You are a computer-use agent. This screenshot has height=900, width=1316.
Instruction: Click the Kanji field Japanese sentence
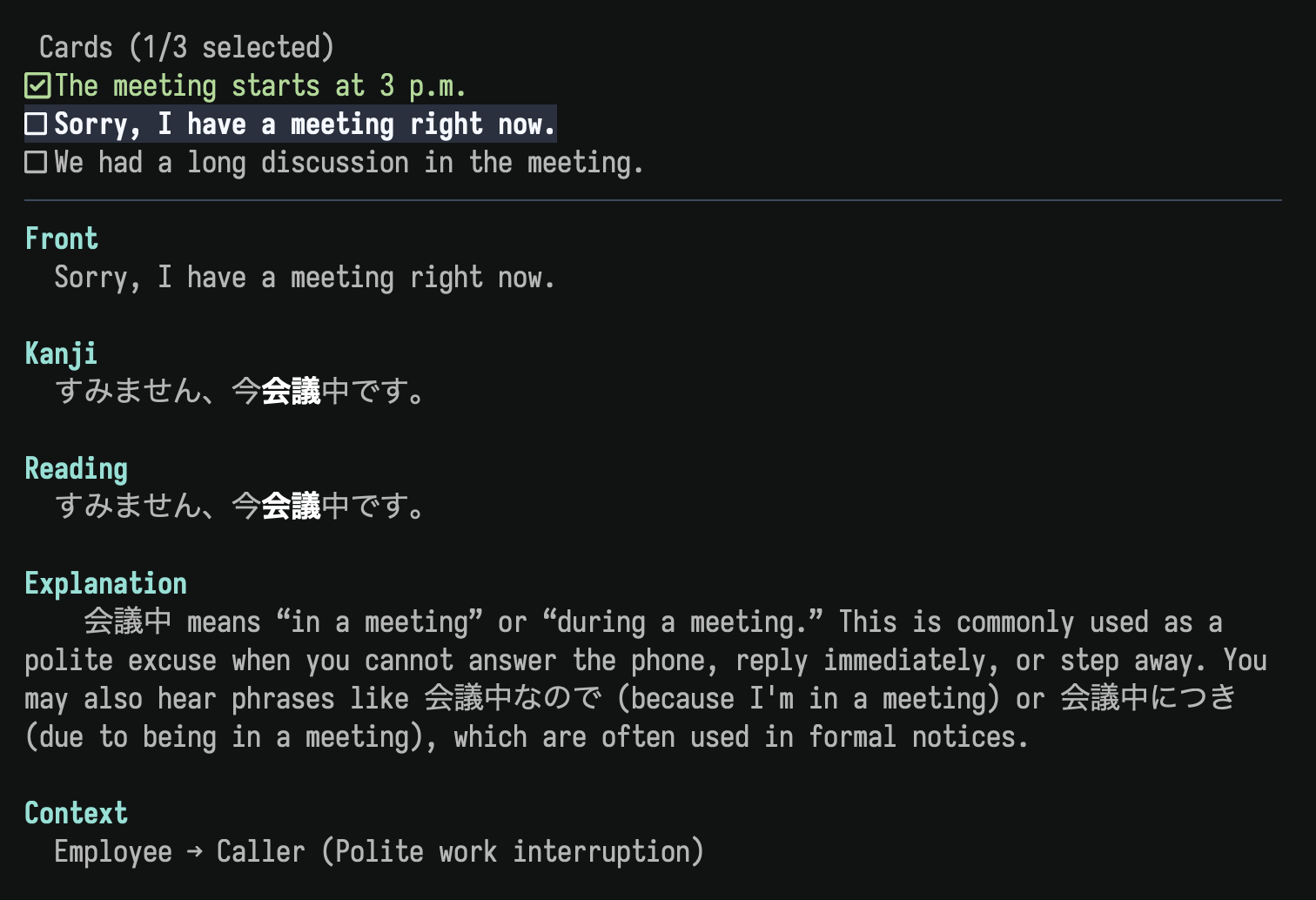240,392
